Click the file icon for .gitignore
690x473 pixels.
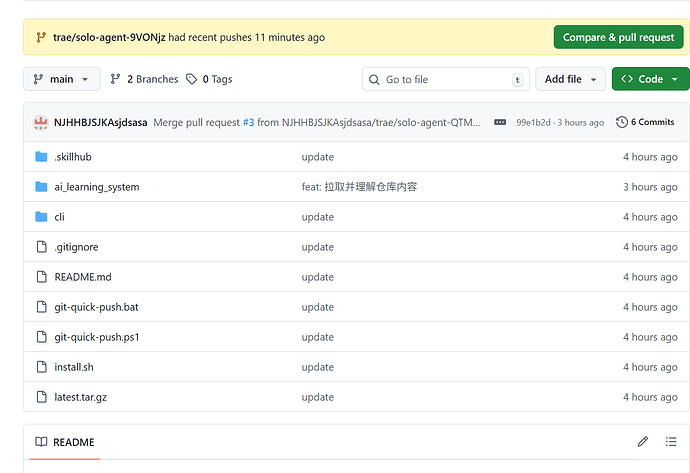pyautogui.click(x=41, y=247)
